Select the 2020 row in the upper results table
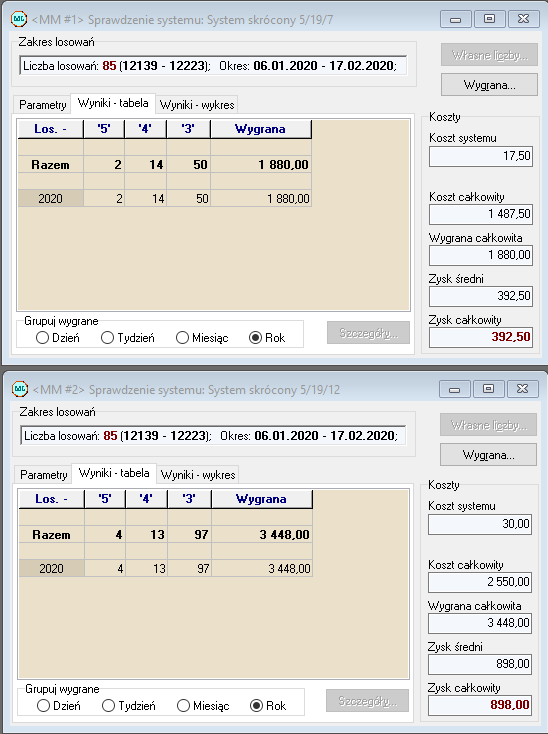The height and width of the screenshot is (734, 548). 164,198
